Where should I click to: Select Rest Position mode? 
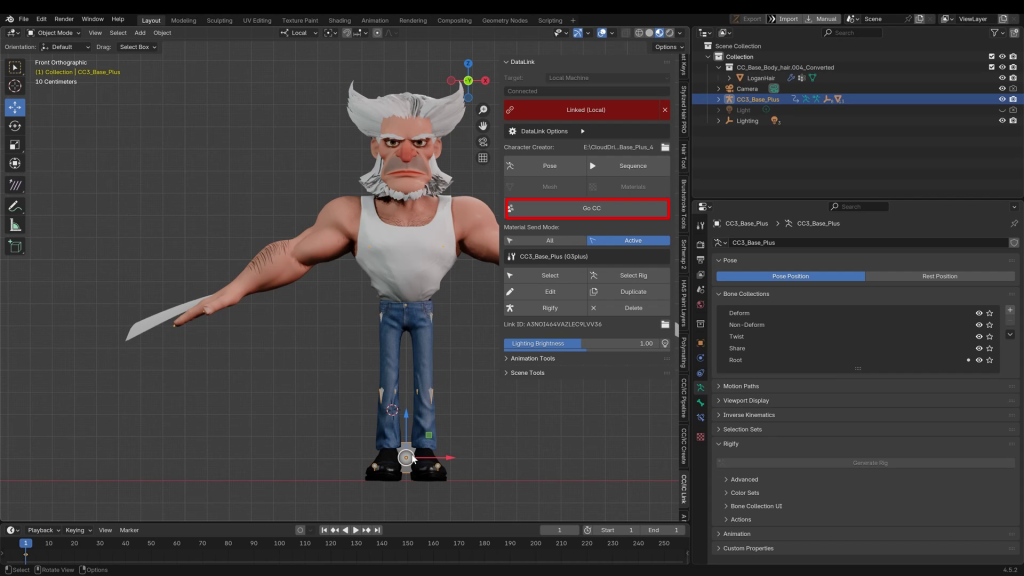(939, 276)
